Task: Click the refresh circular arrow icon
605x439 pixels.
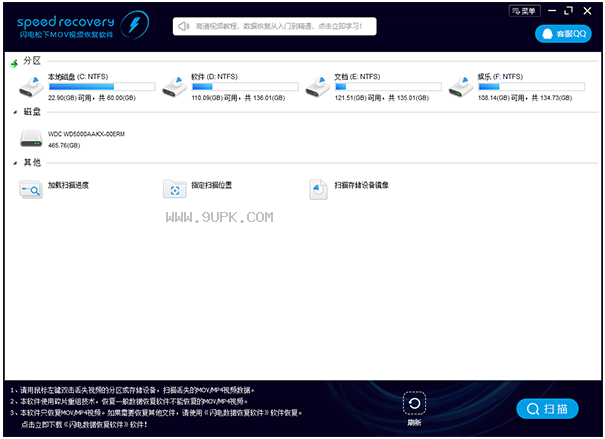Action: 414,404
